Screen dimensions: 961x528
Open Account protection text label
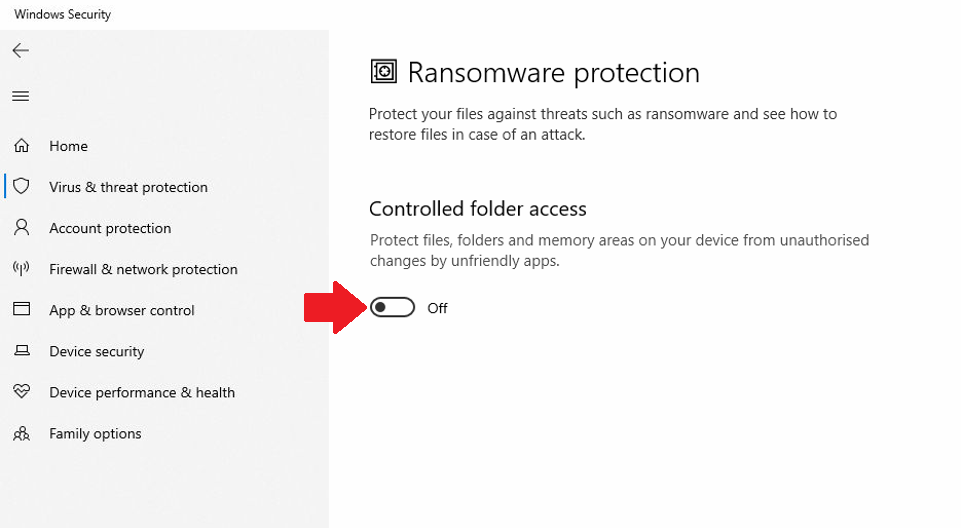pos(110,228)
